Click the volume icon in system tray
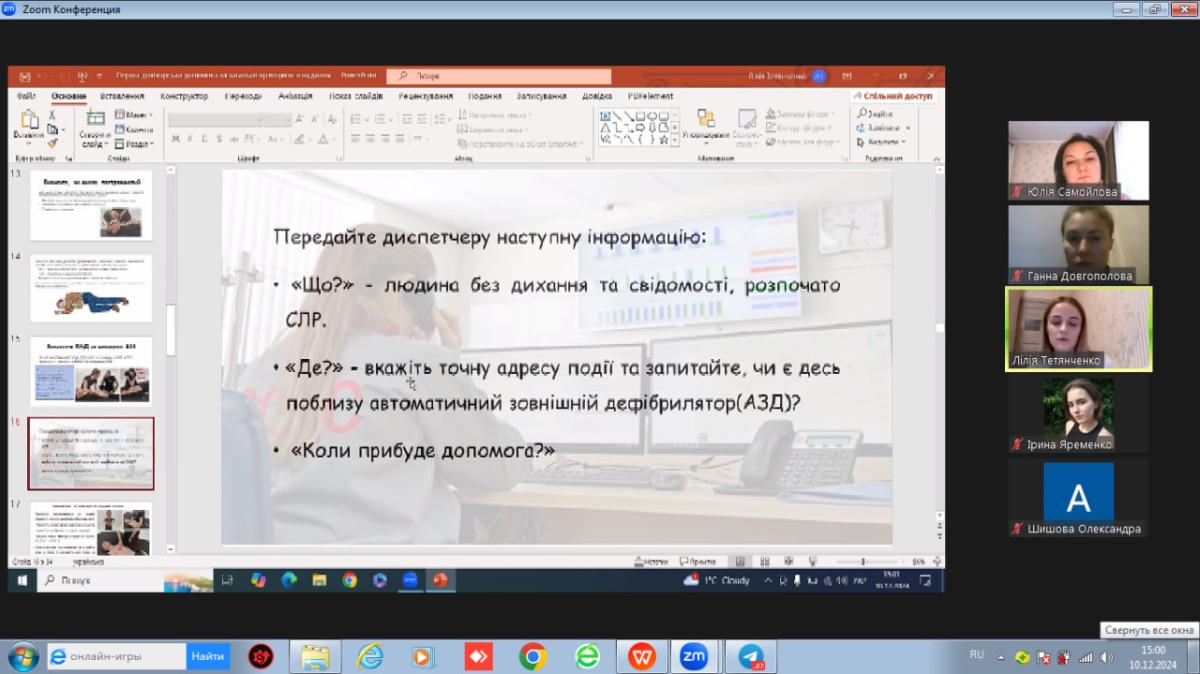This screenshot has height=674, width=1200. coord(1107,657)
